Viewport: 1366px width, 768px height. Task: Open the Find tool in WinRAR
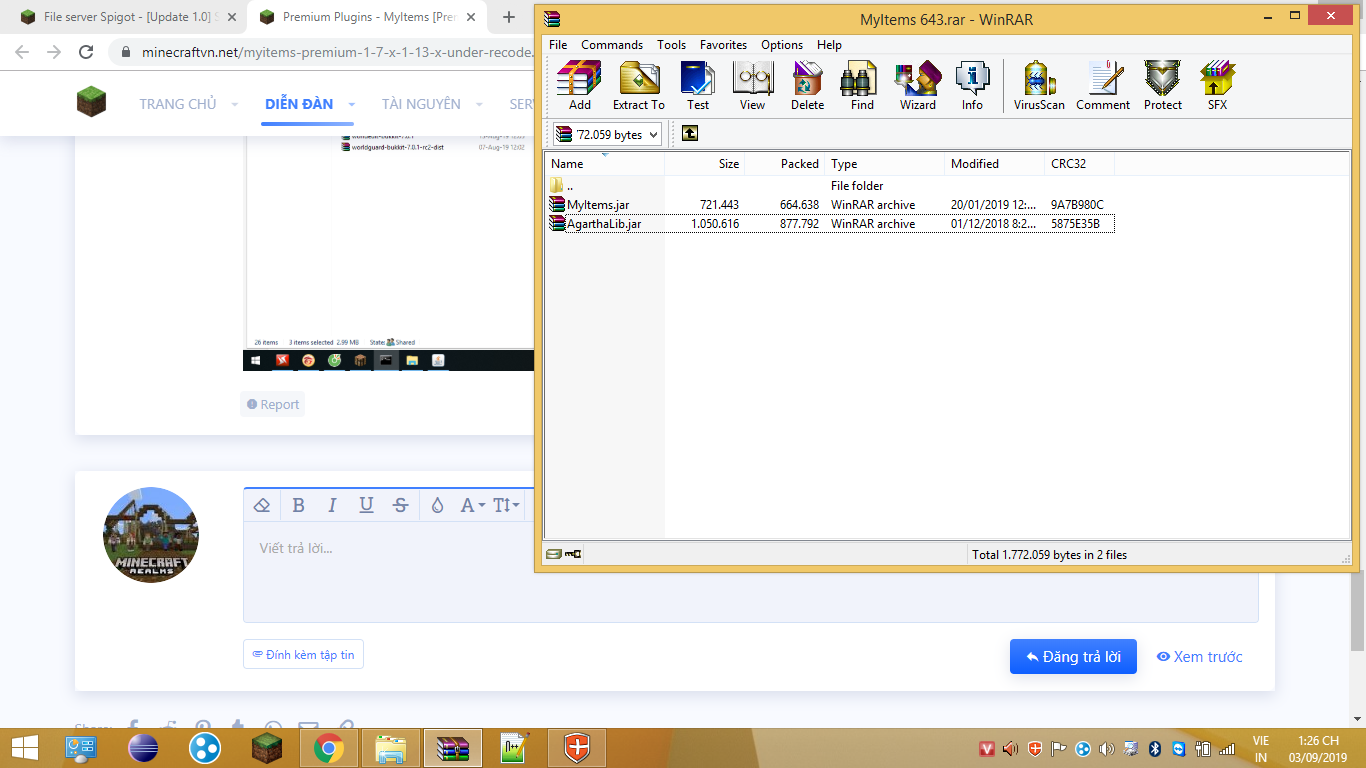[861, 85]
